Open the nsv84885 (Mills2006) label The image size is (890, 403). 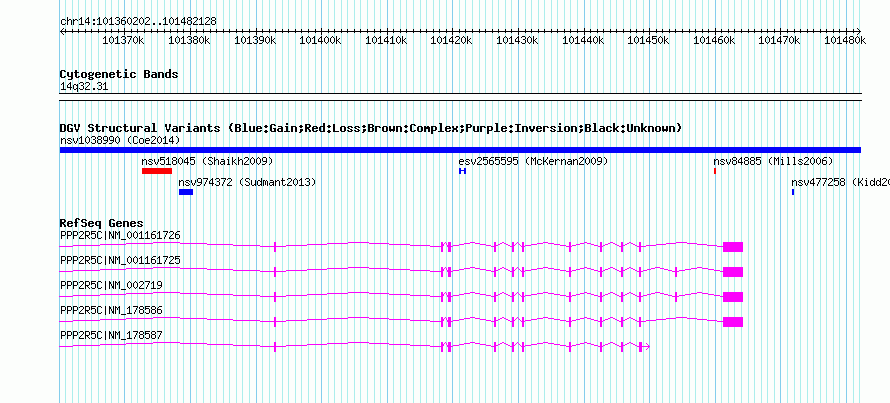(773, 161)
